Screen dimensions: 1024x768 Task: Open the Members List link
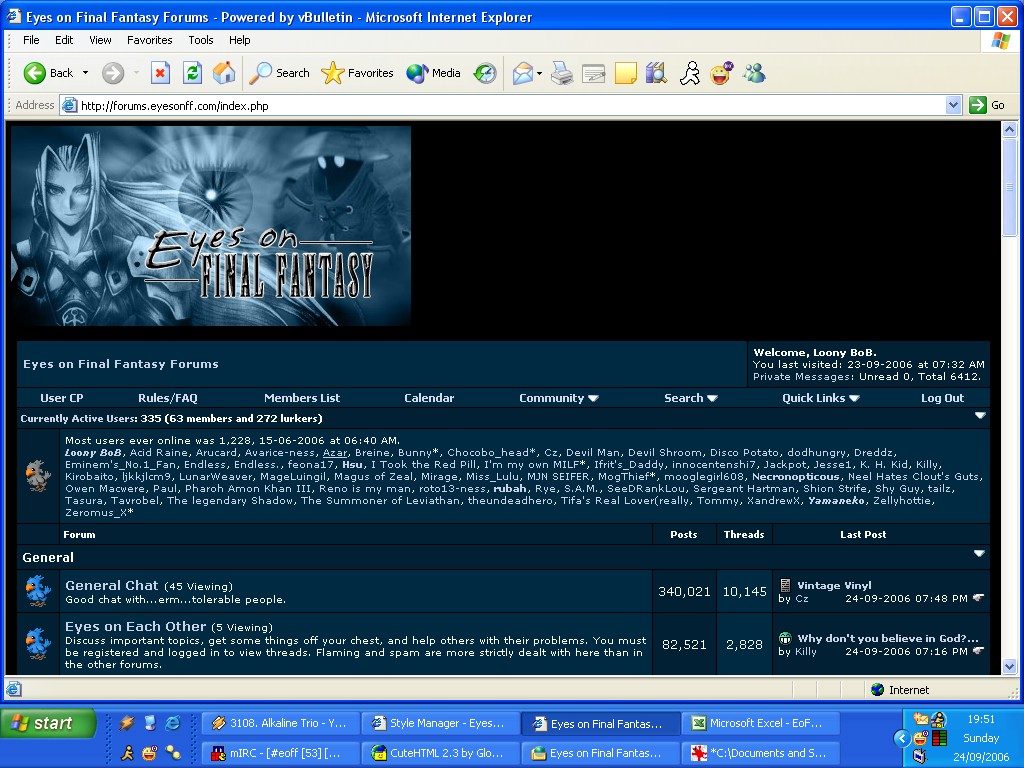coord(302,398)
